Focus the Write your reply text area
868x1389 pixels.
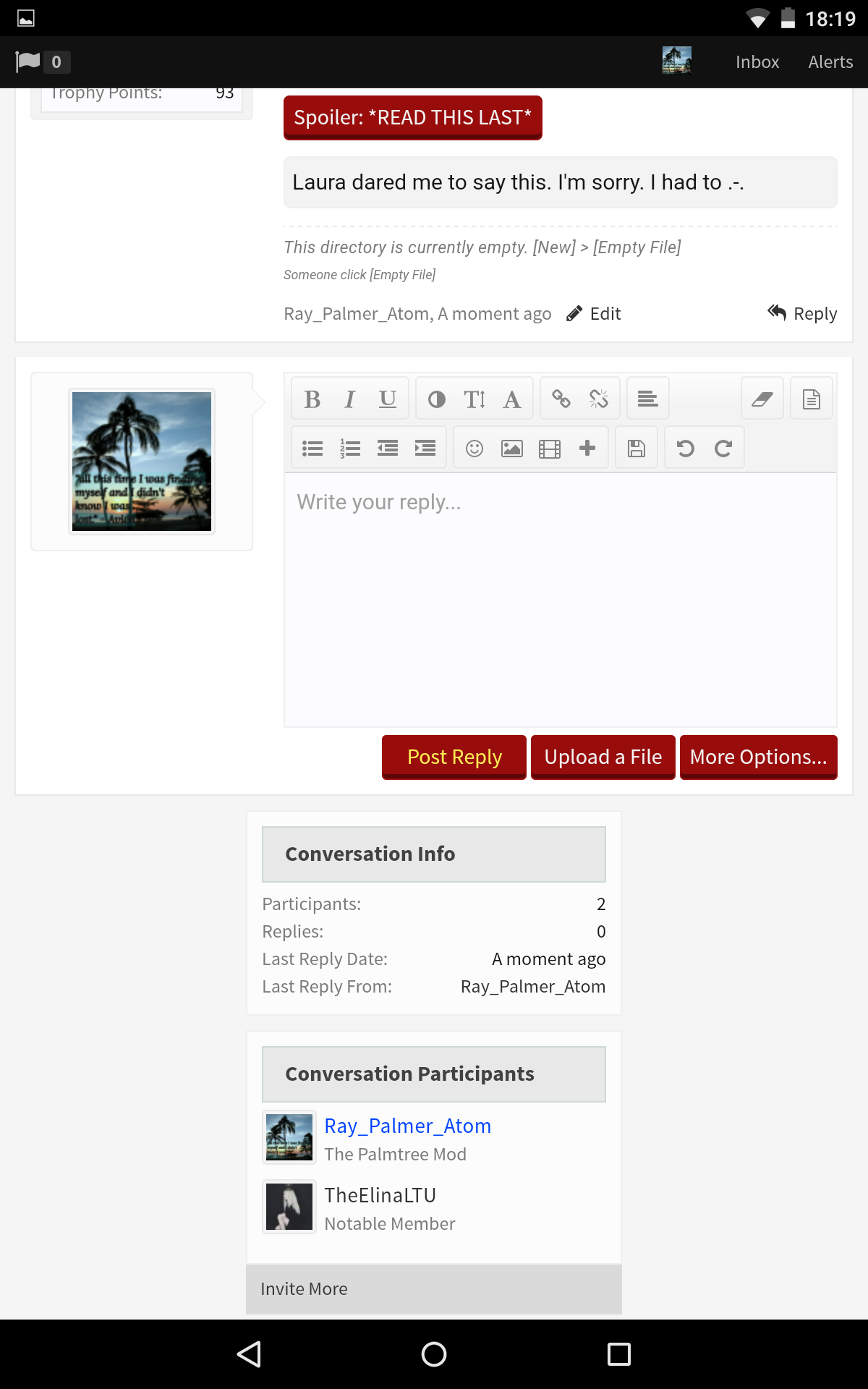(561, 600)
